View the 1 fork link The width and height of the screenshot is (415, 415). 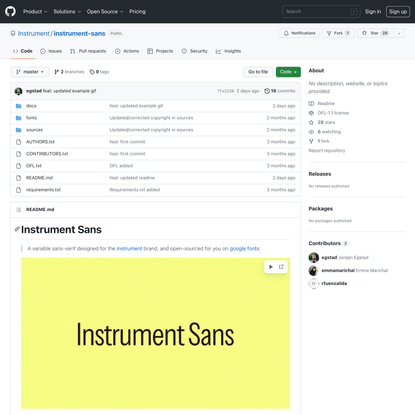319,141
